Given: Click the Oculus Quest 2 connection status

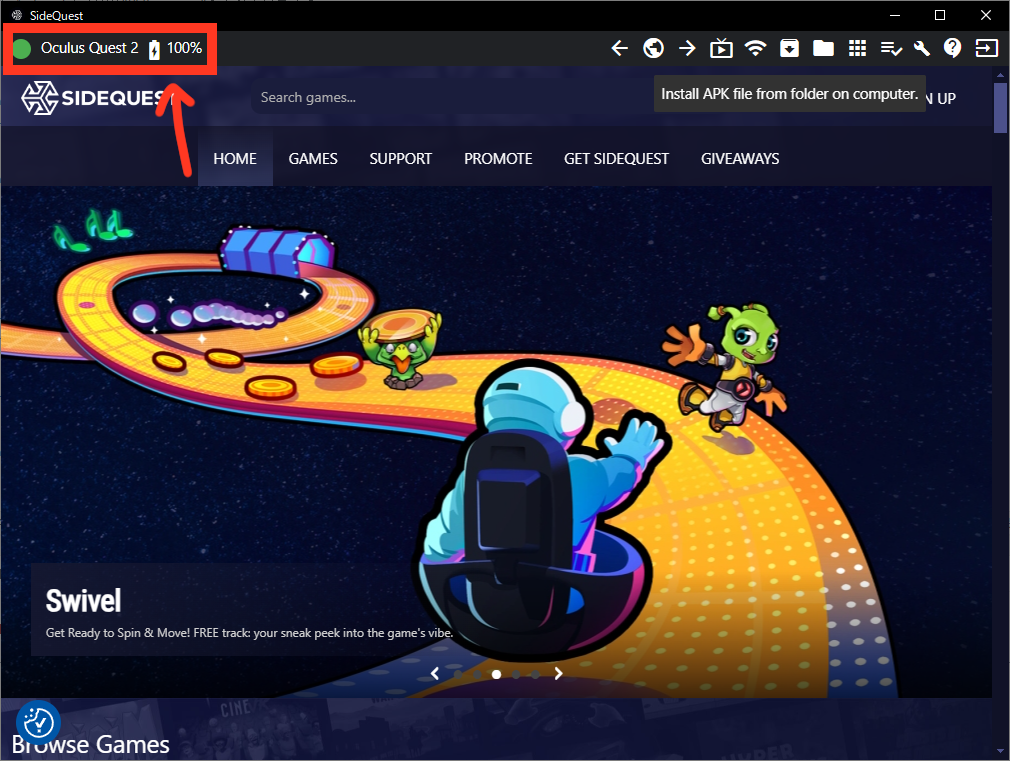Looking at the screenshot, I should 89,48.
